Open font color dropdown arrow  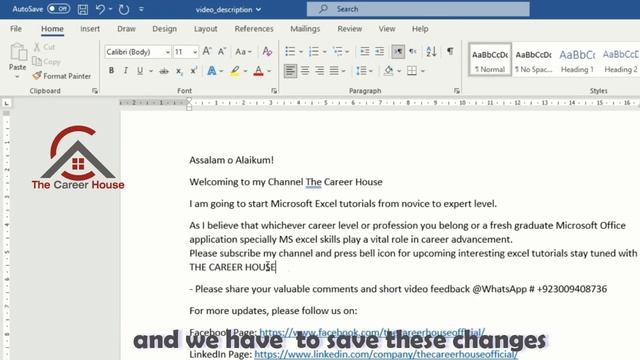(x=269, y=71)
